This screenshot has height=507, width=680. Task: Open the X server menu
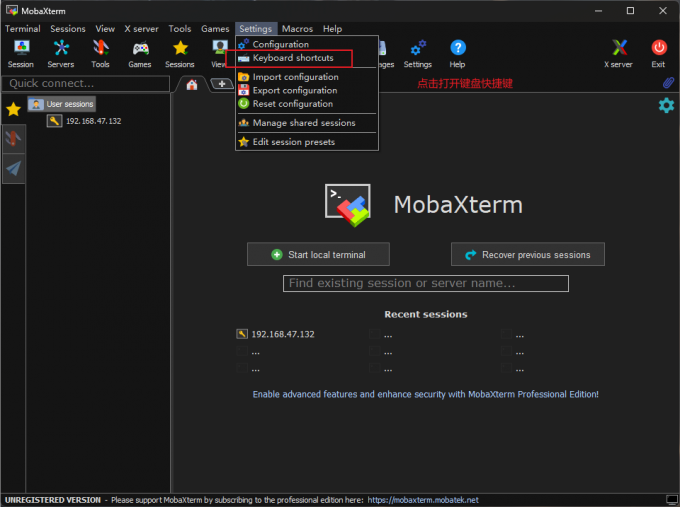point(141,29)
